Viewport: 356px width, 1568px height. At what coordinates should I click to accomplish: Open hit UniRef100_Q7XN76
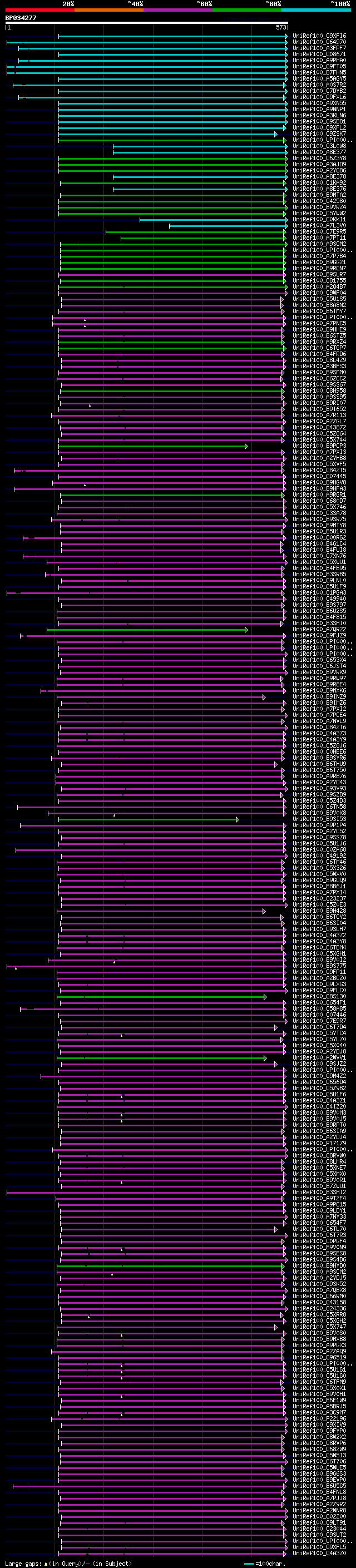(x=319, y=556)
